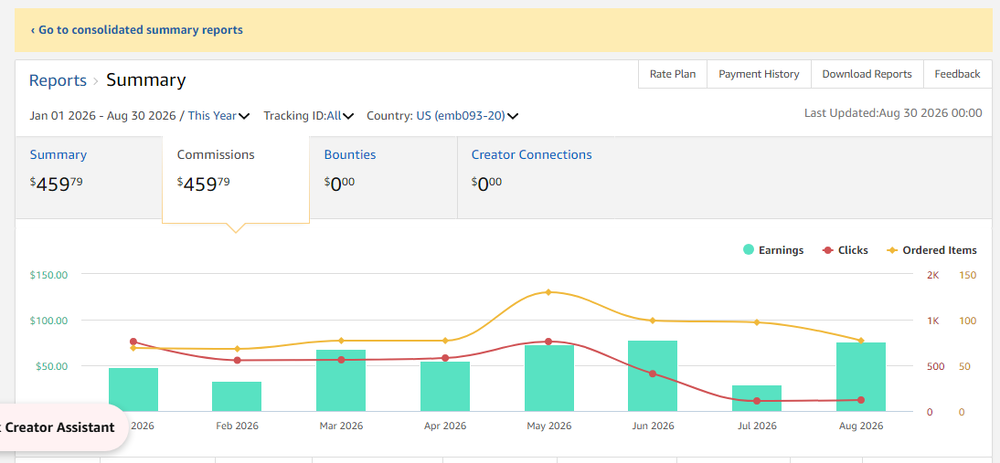Click the $150.00 earnings axis label

[48, 275]
